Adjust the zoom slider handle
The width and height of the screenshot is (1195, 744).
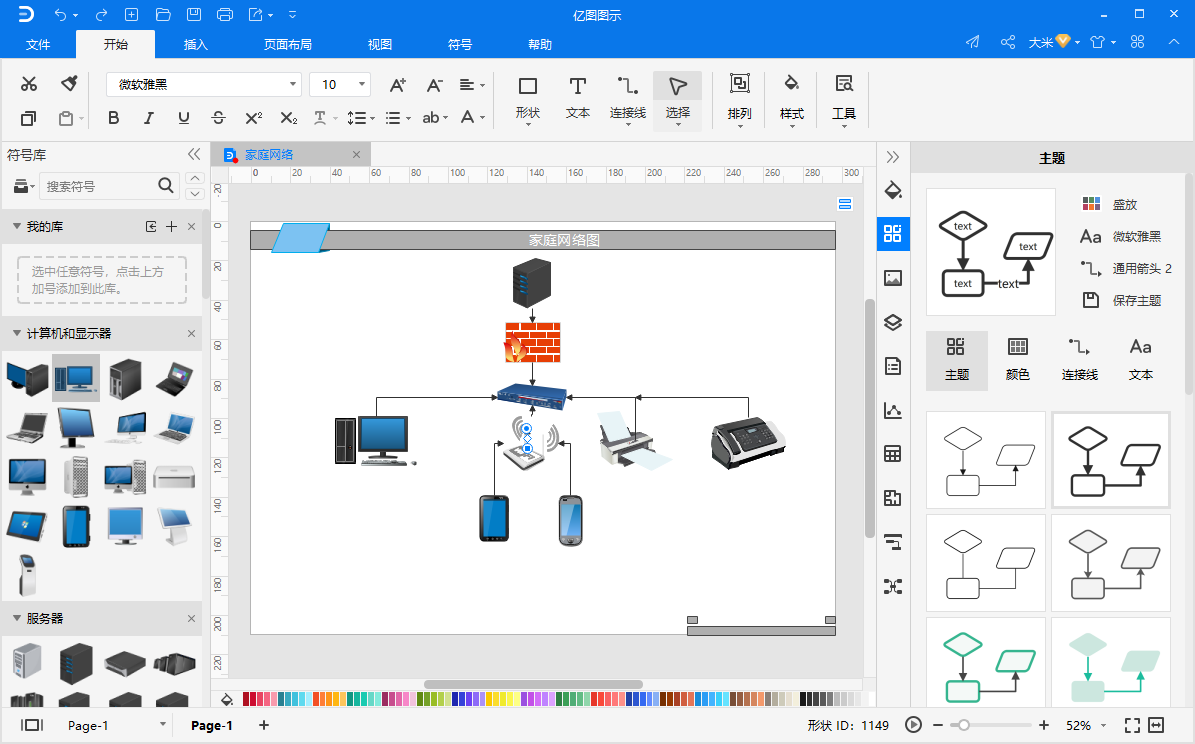click(x=964, y=725)
